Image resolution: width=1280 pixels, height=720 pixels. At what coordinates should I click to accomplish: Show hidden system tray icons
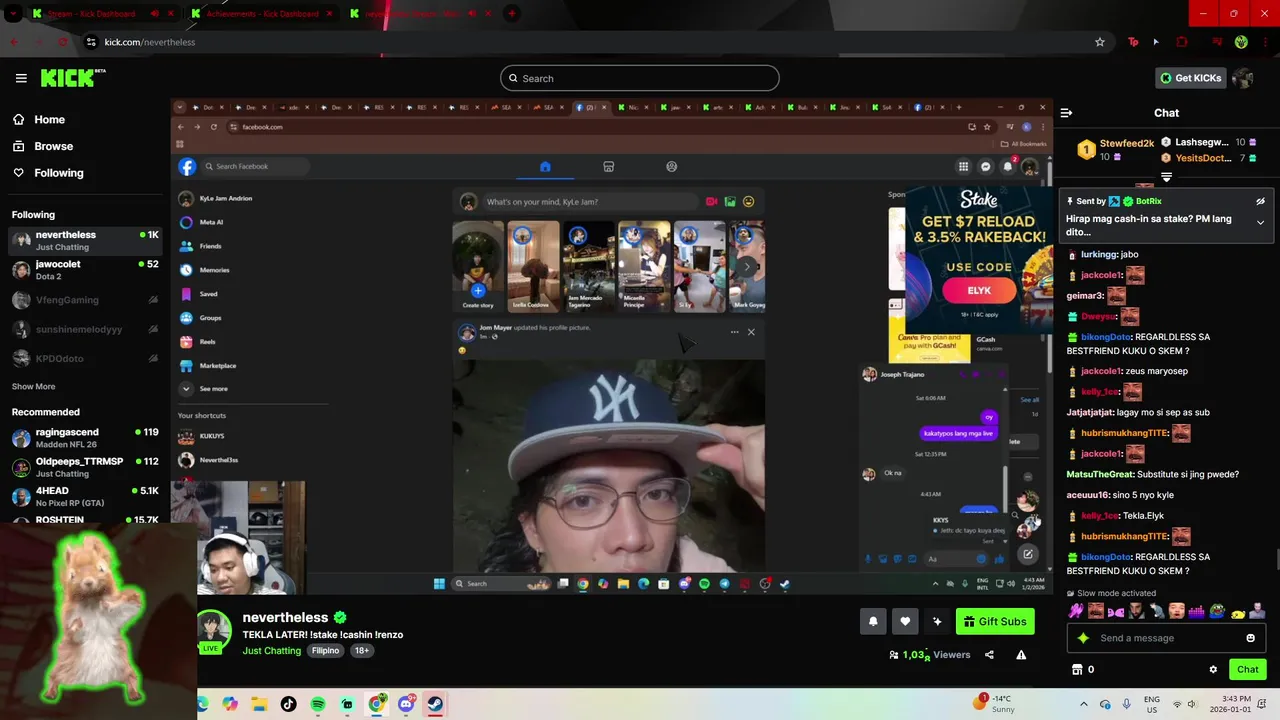(1084, 704)
